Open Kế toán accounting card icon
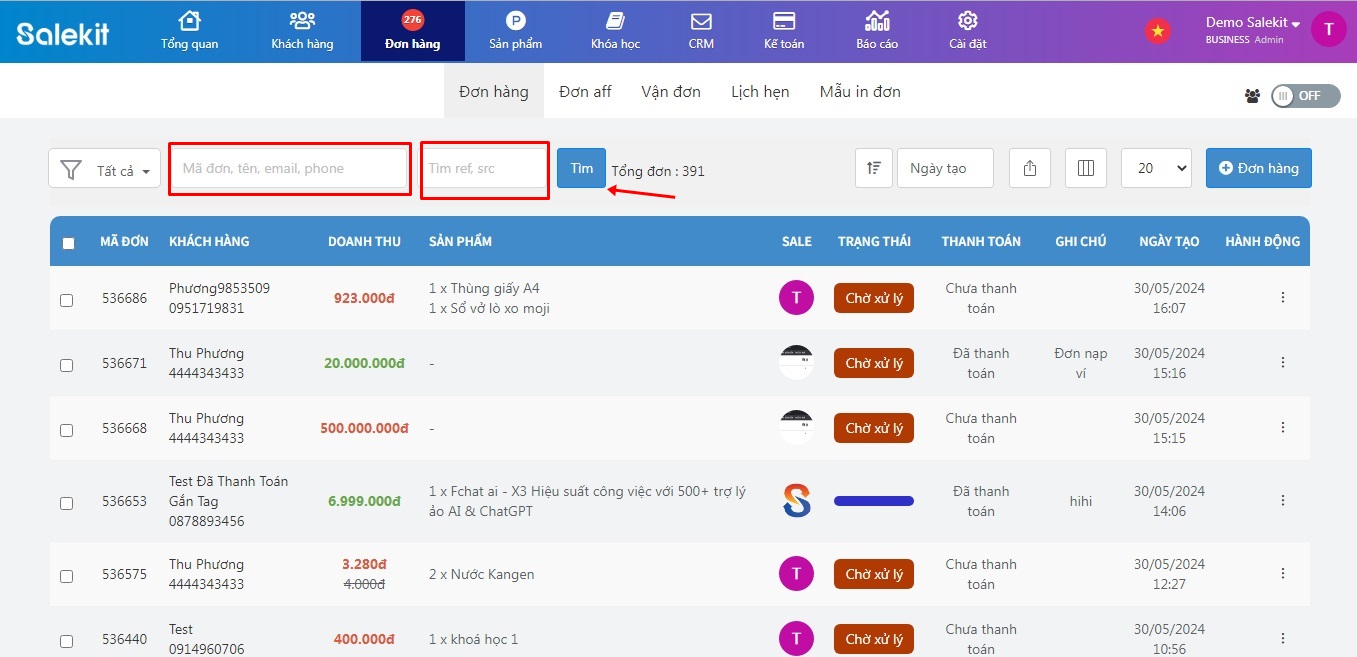This screenshot has width=1357, height=657. (x=784, y=21)
